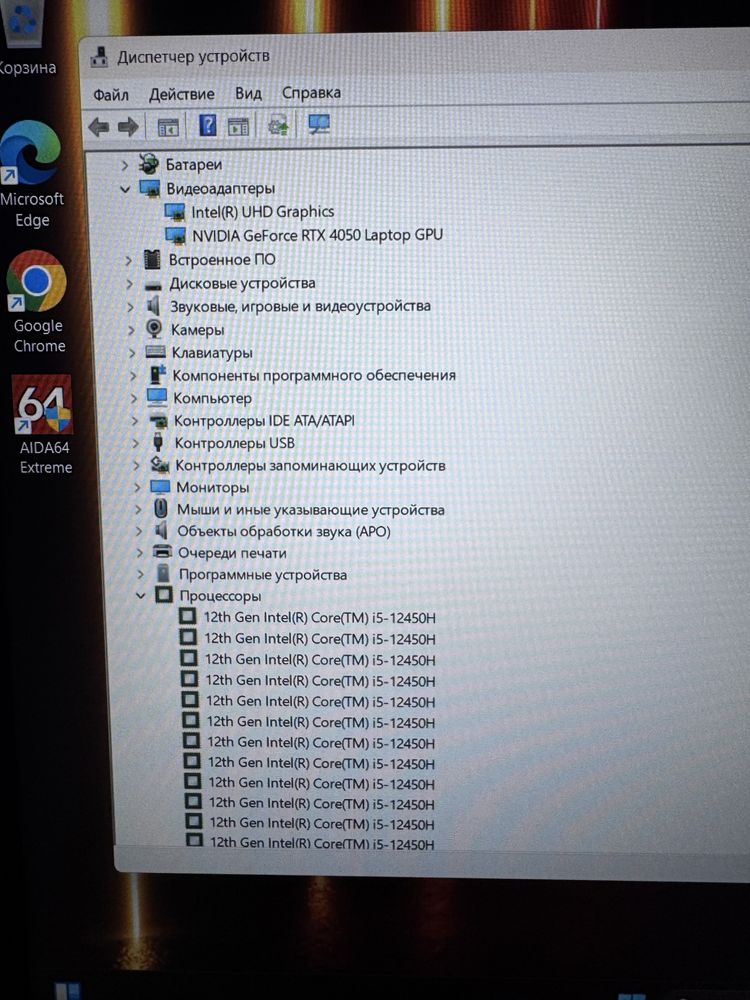
Task: Click the update driver toolbar icon with green arrow
Action: click(279, 125)
